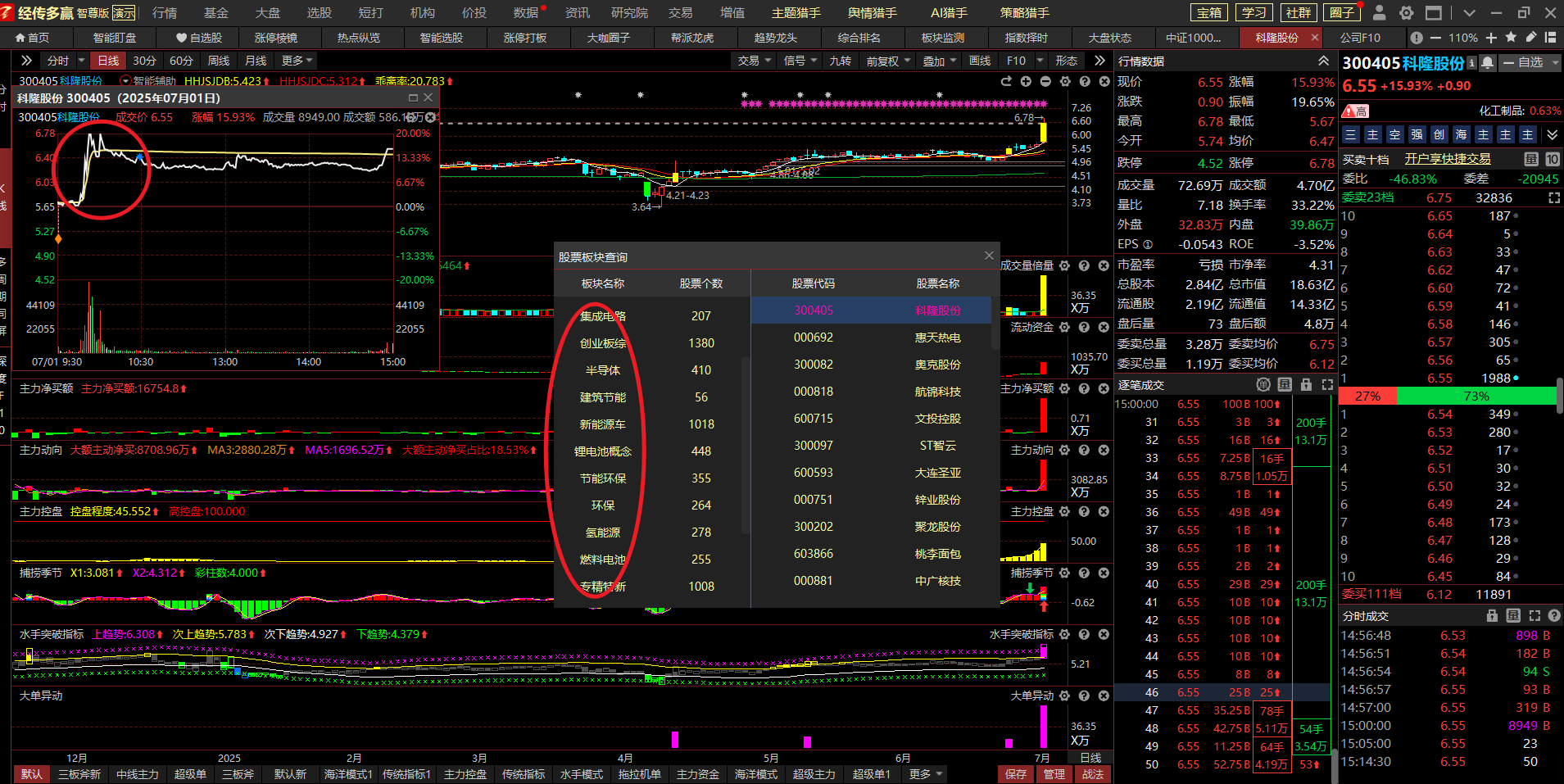The height and width of the screenshot is (784, 1564).
Task: Toggle the 空 tag button
Action: [1395, 134]
